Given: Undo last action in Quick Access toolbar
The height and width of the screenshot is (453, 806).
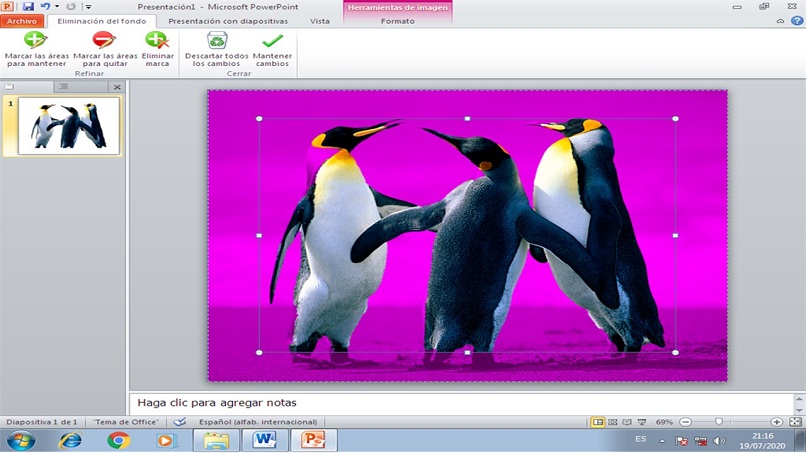Looking at the screenshot, I should click(45, 7).
